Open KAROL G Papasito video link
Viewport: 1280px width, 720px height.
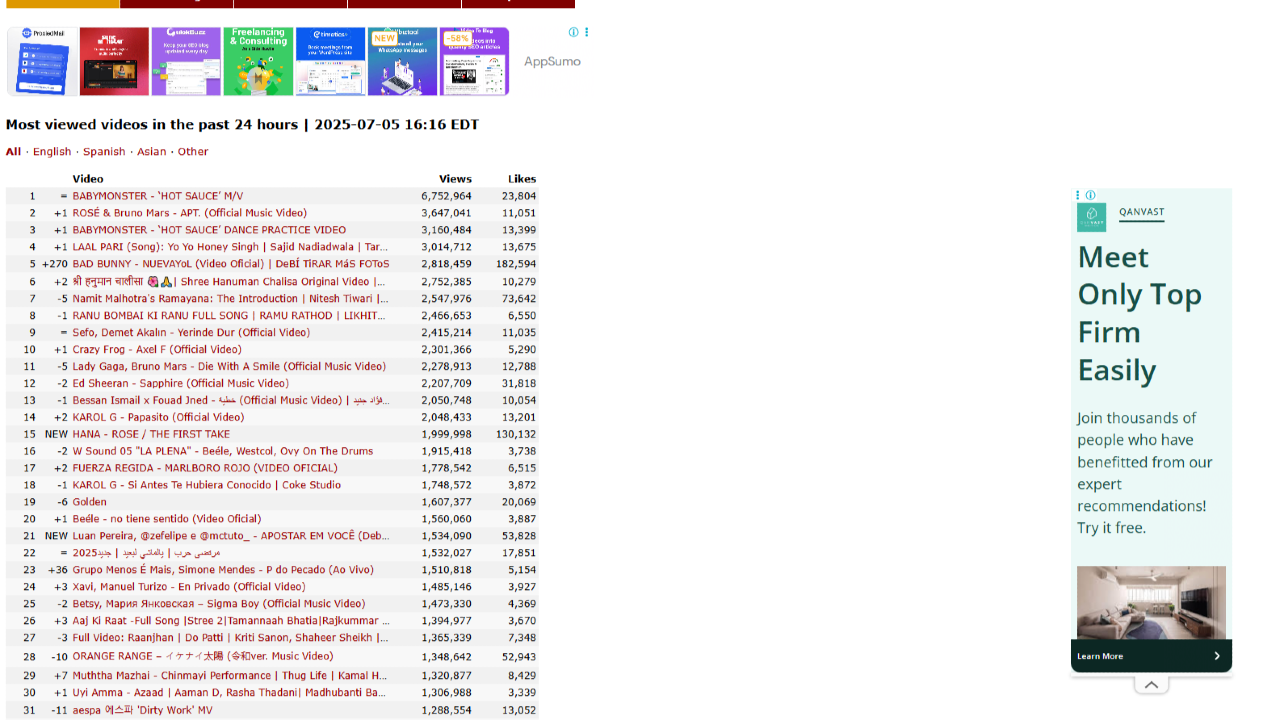158,417
